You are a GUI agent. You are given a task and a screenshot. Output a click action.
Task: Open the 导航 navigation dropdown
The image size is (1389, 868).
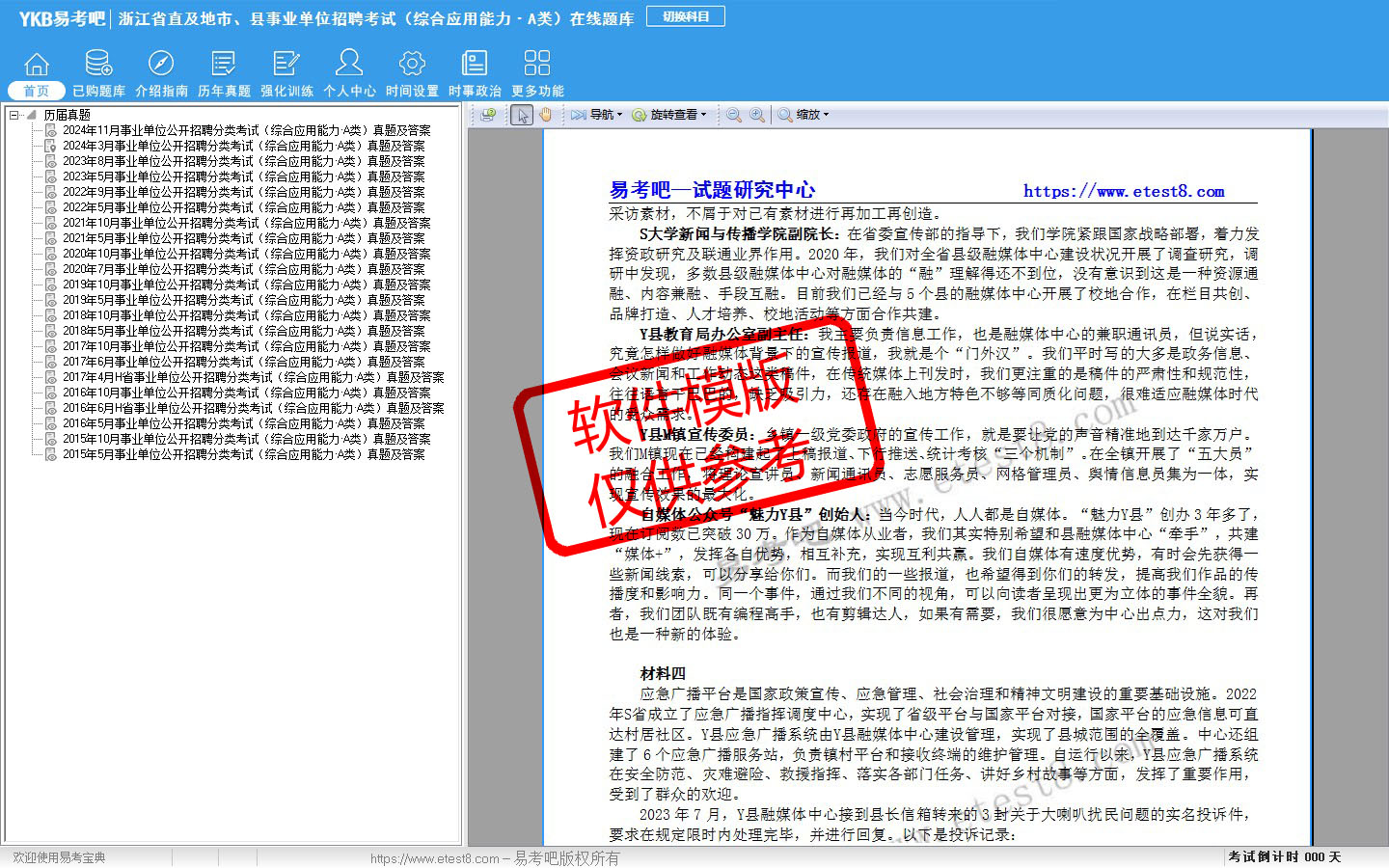point(596,115)
